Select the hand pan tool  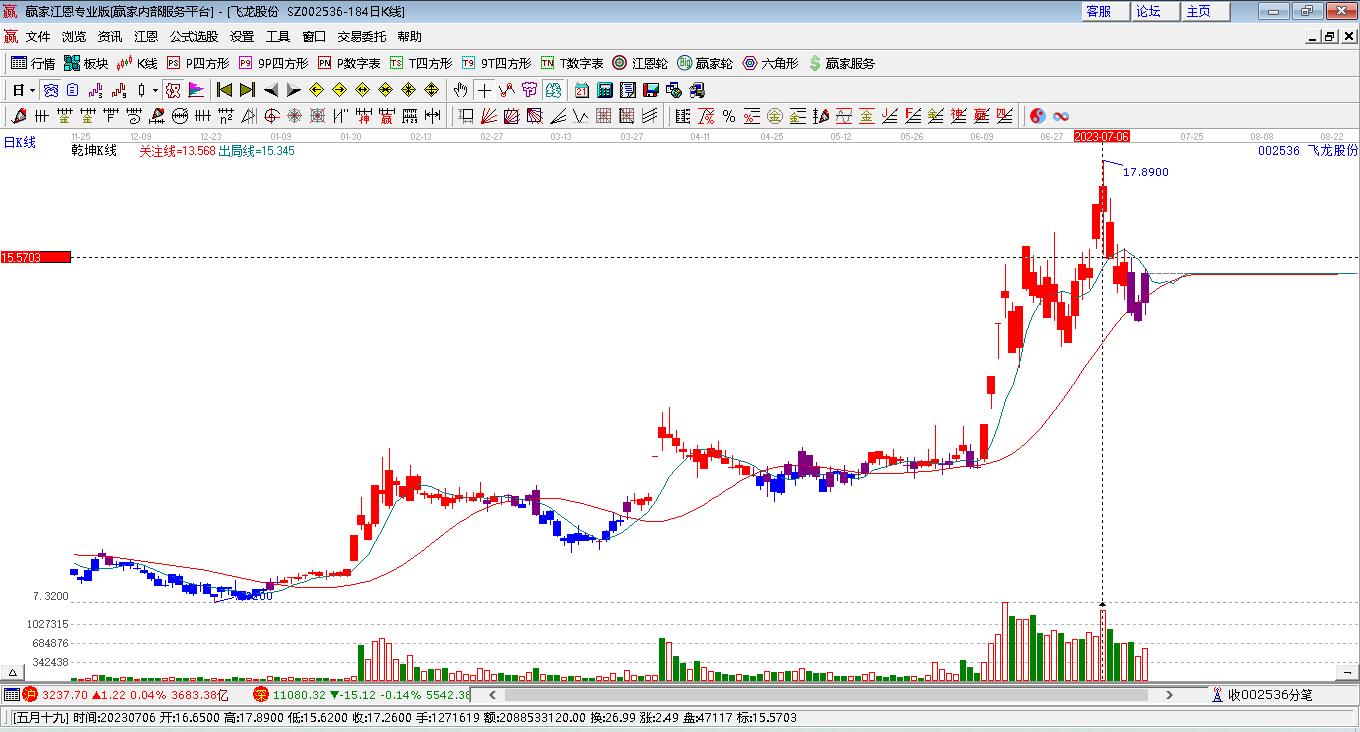[460, 90]
